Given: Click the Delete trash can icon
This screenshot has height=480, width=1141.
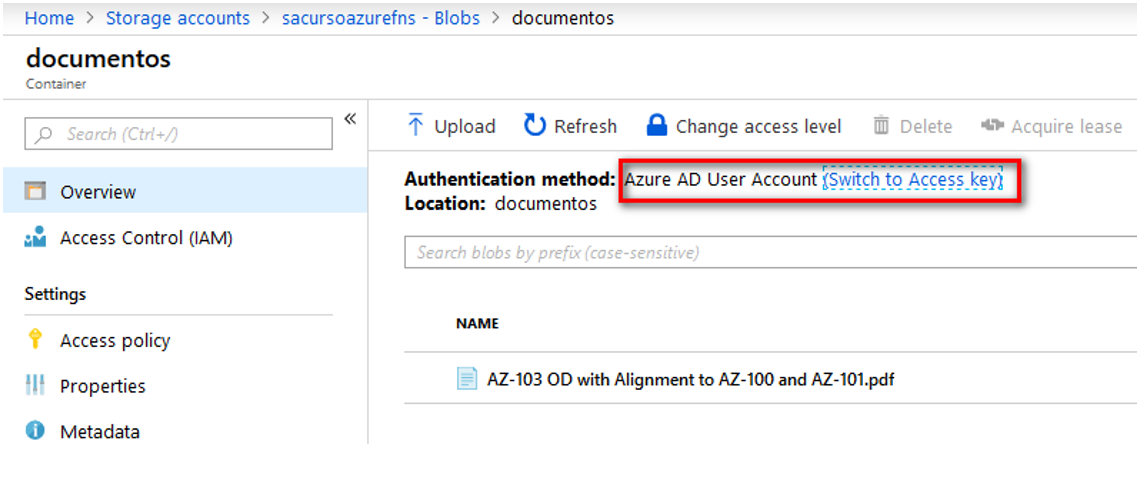Looking at the screenshot, I should pyautogui.click(x=881, y=126).
